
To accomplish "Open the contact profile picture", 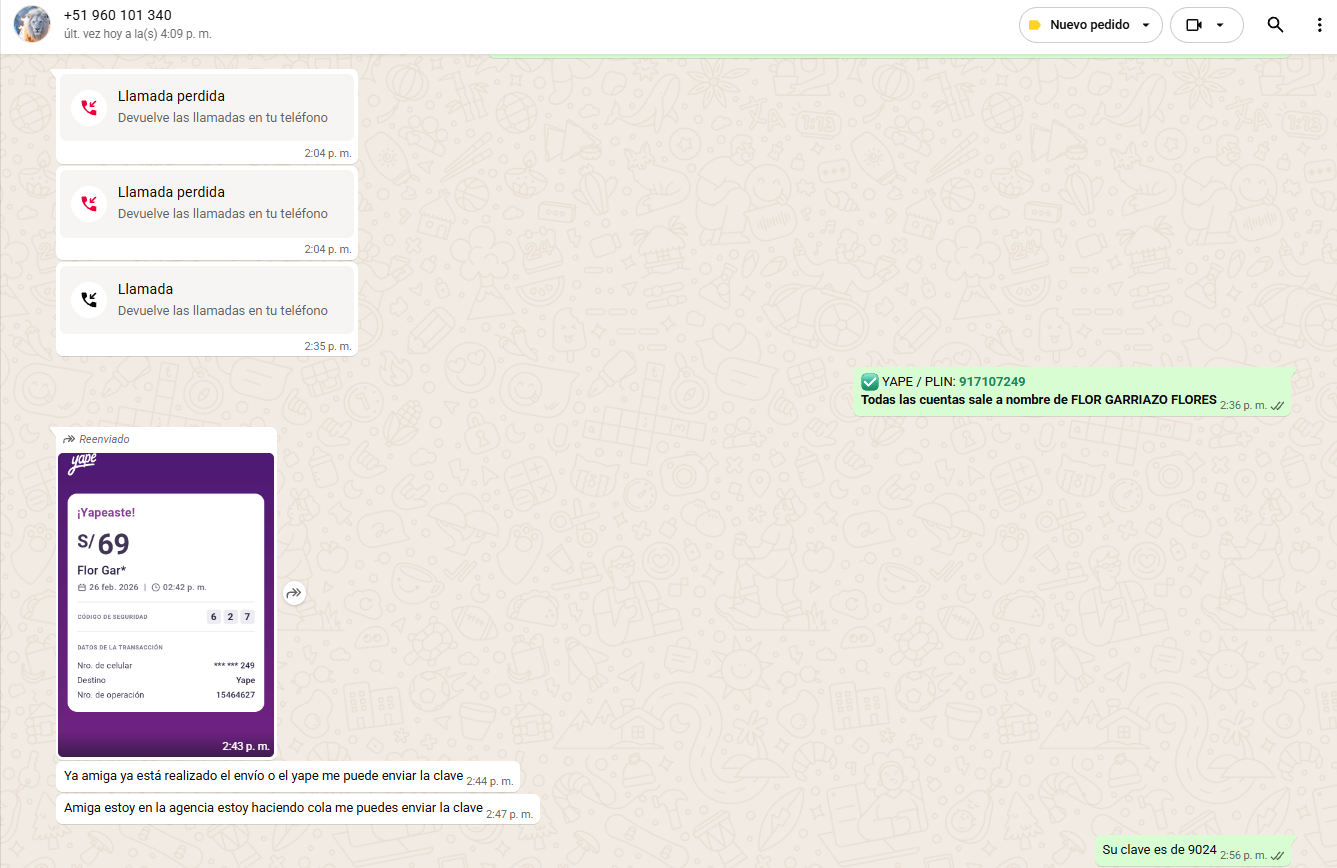I will tap(32, 25).
